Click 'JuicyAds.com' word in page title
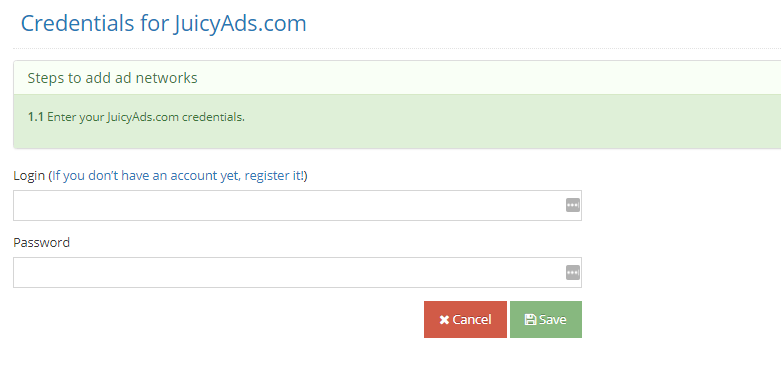This screenshot has height=377, width=781. (x=240, y=24)
